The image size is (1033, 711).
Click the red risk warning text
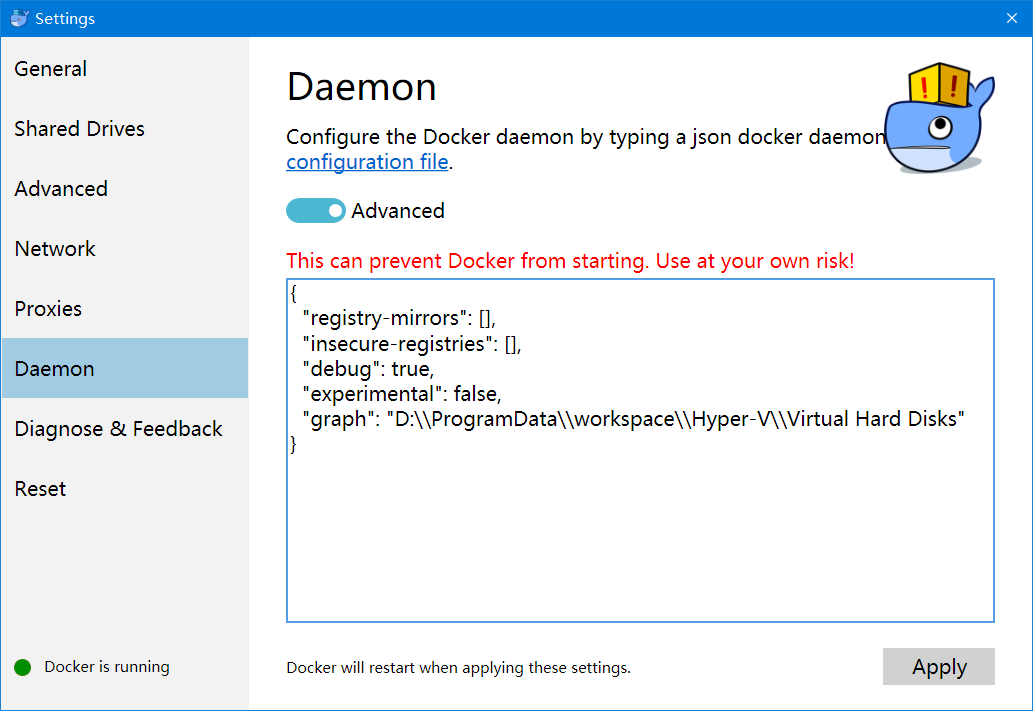[x=570, y=261]
